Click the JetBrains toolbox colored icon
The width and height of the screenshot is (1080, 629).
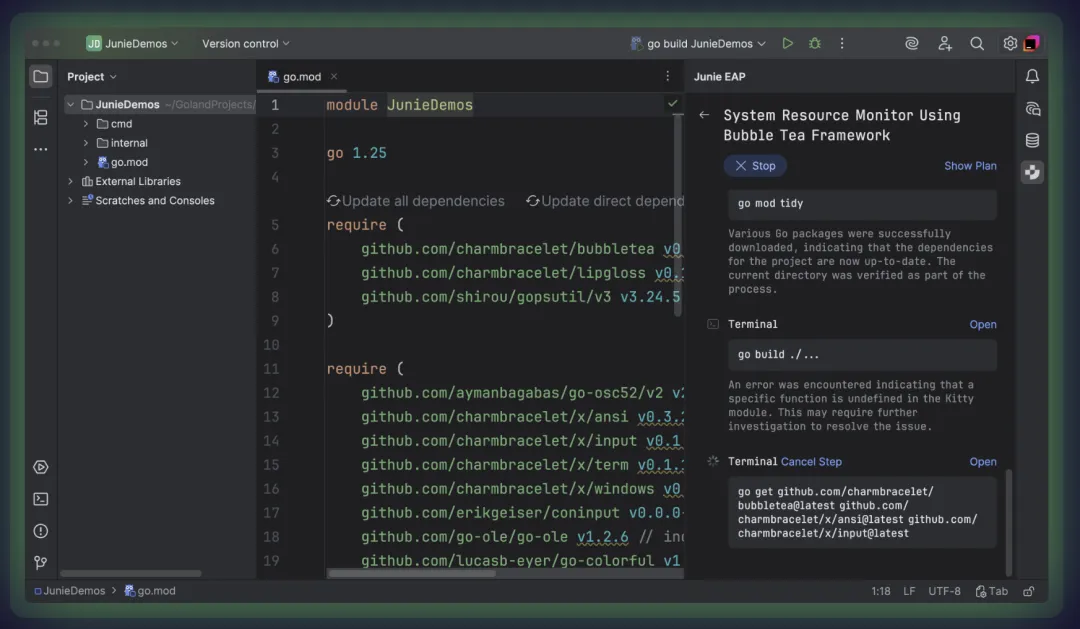(x=1031, y=43)
